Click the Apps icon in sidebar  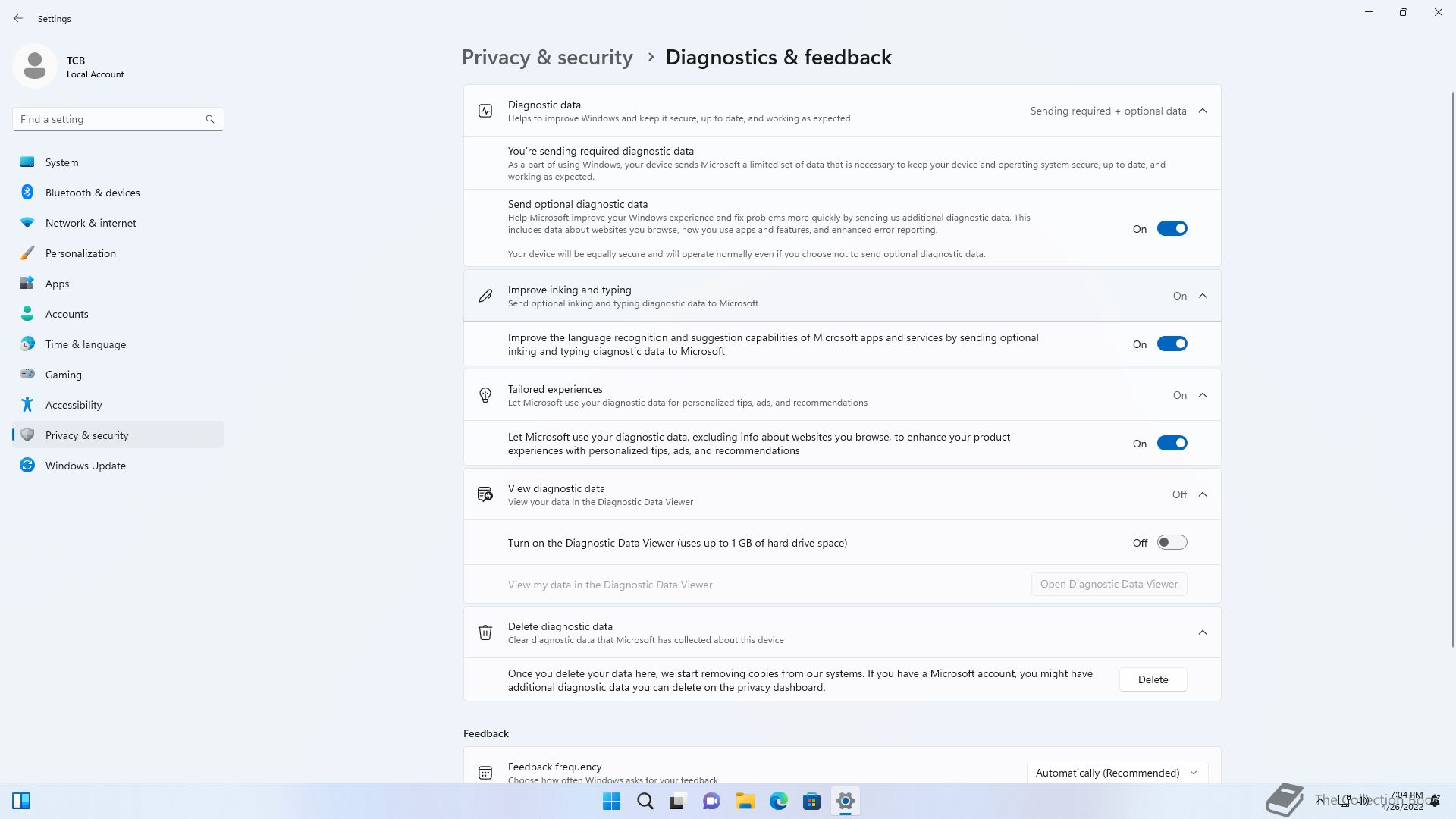click(x=27, y=284)
